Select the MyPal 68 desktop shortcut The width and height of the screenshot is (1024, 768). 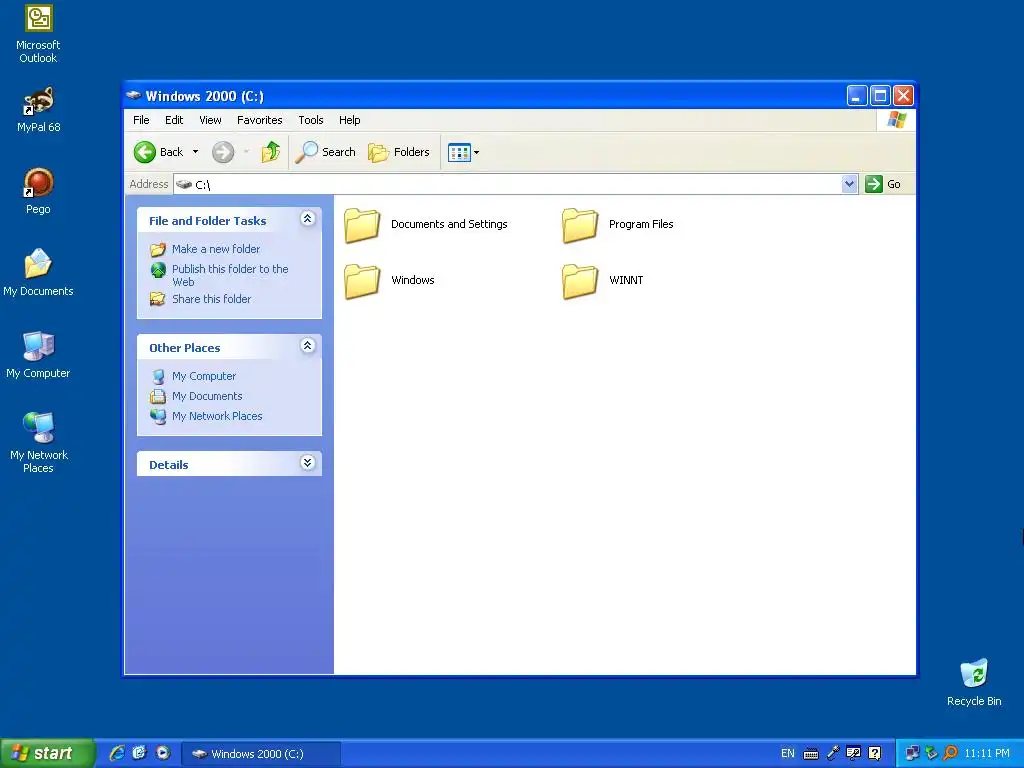[x=38, y=110]
